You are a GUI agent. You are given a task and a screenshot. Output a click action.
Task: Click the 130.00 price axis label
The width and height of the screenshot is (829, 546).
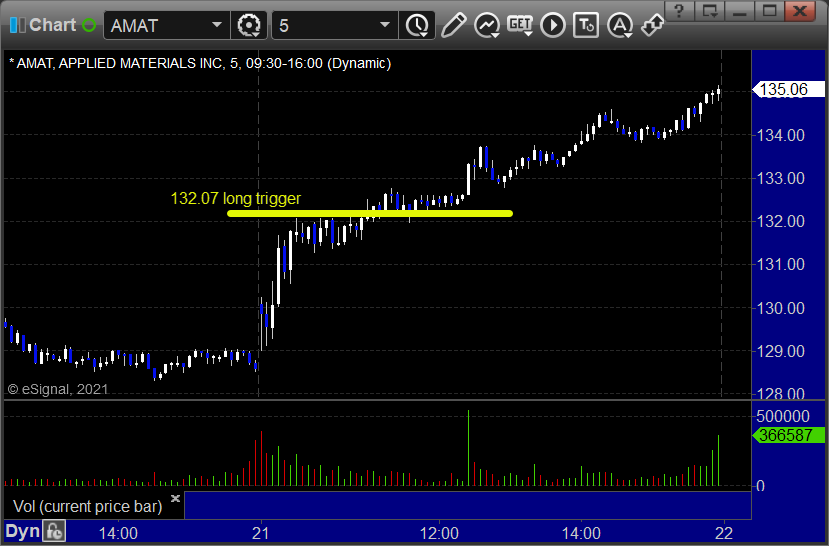pos(780,308)
